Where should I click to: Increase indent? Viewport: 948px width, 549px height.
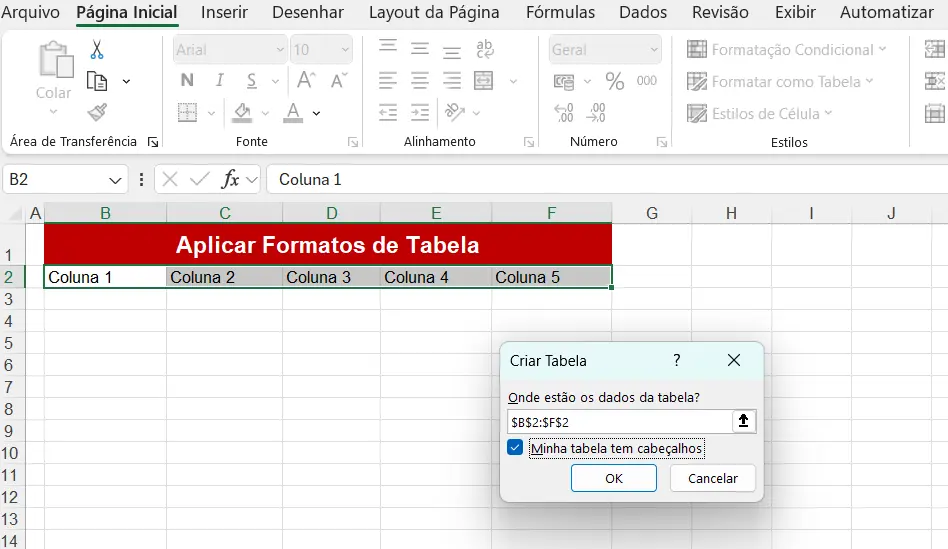click(420, 112)
